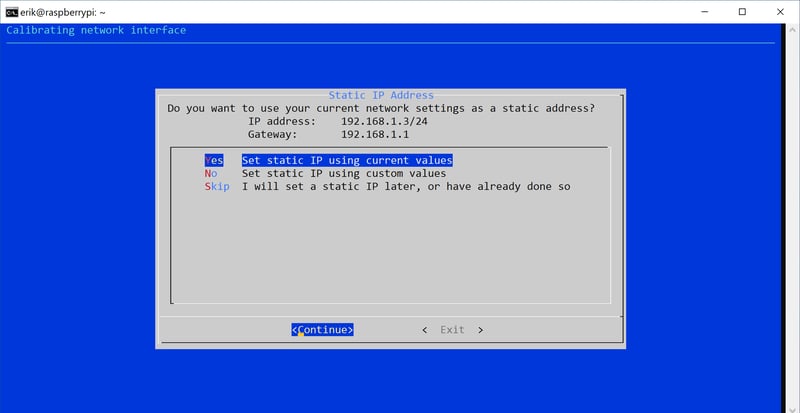Click the command prompt icon in title bar
800x413 pixels.
(x=12, y=12)
